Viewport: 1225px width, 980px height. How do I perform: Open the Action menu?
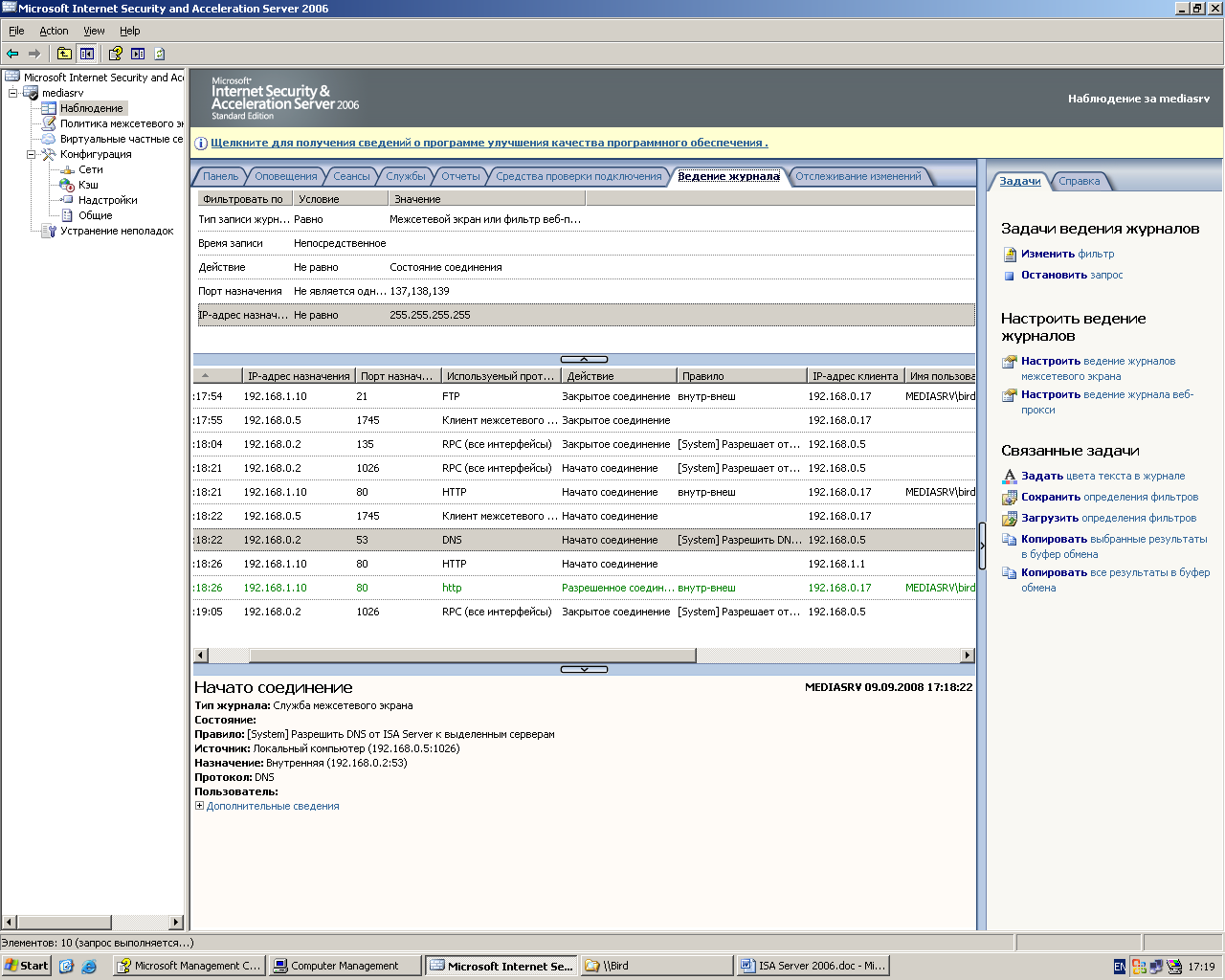coord(54,31)
